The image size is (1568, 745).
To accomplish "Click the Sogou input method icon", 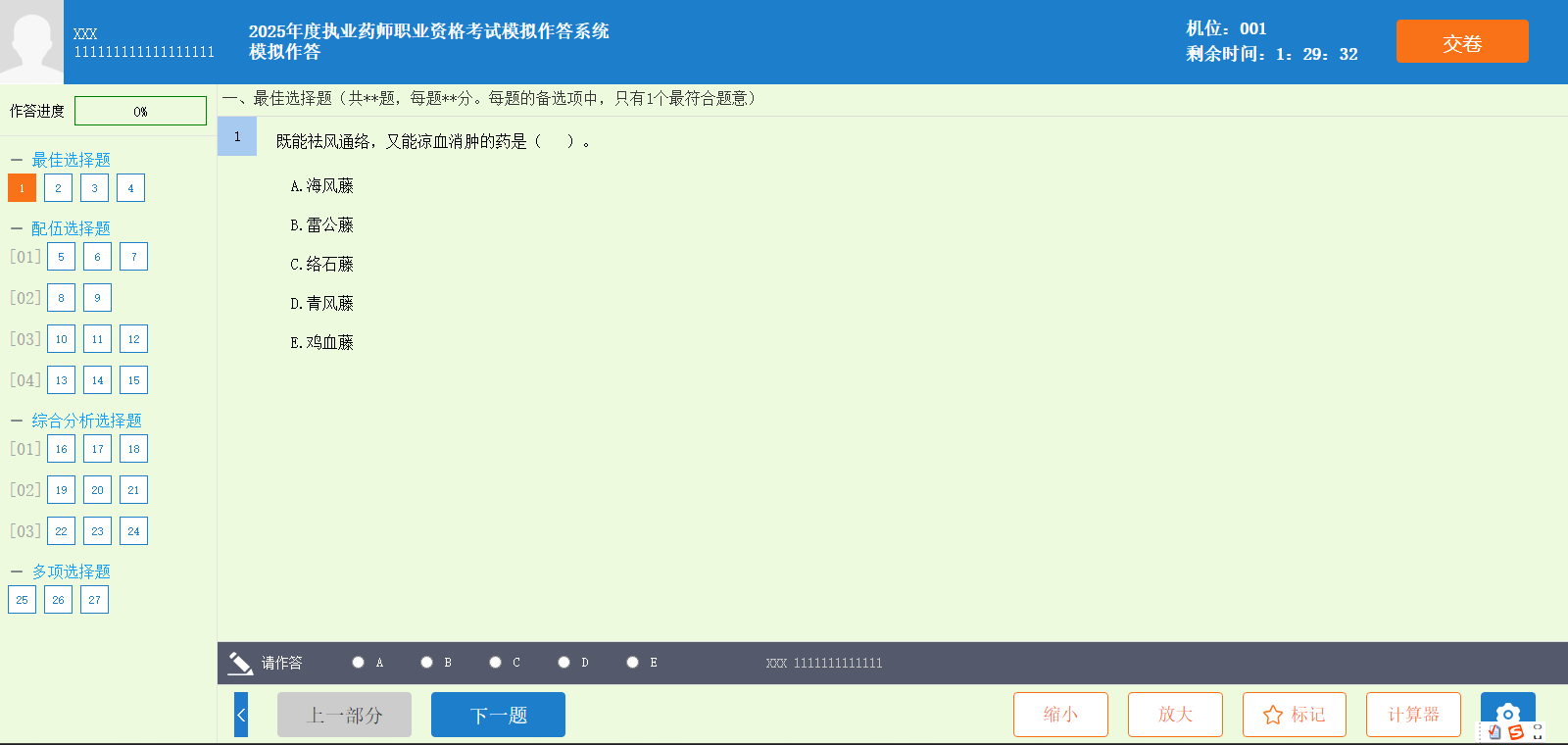I will point(1516,732).
